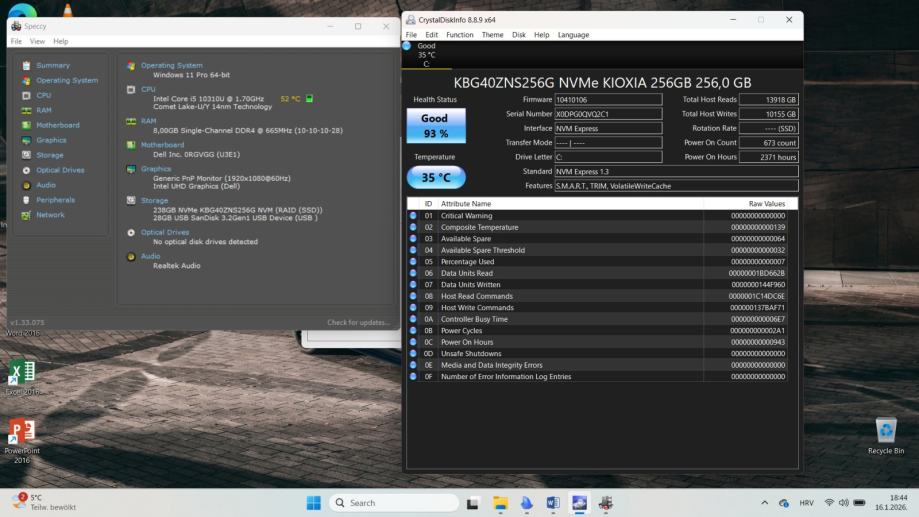Image resolution: width=919 pixels, height=517 pixels.
Task: Click the Motherboard heading link in summary pane
Action: pyautogui.click(x=162, y=145)
